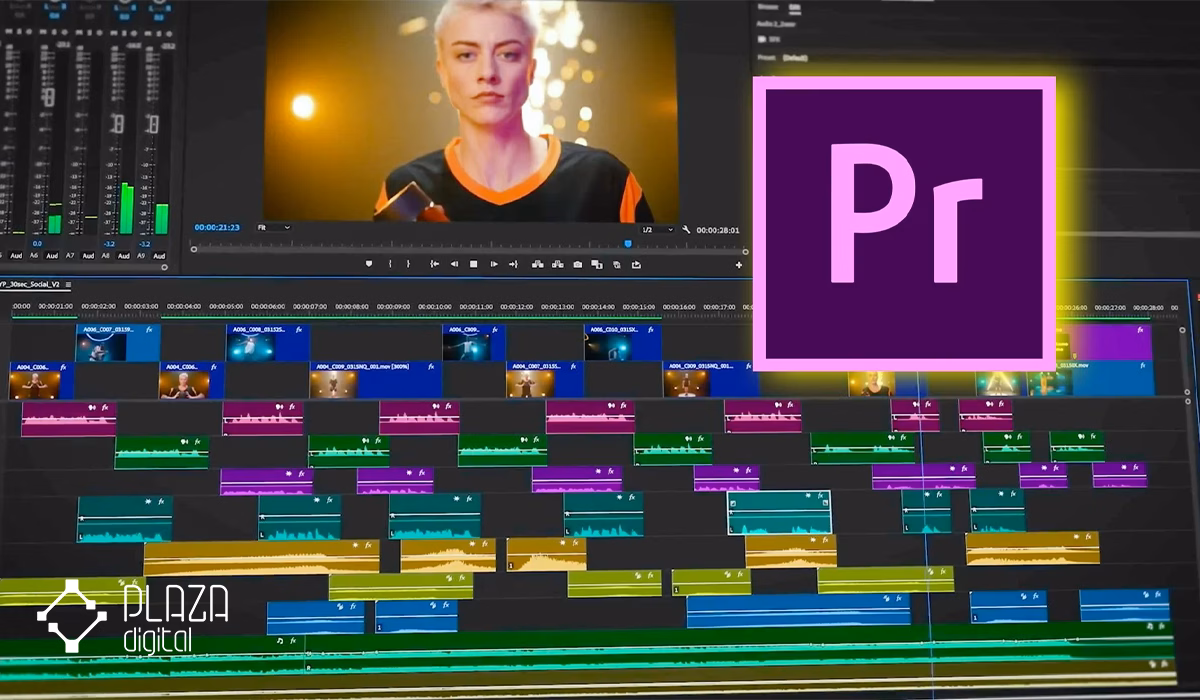This screenshot has width=1200, height=700.
Task: Open the A9 Aud automation dropdown
Action: click(x=159, y=255)
